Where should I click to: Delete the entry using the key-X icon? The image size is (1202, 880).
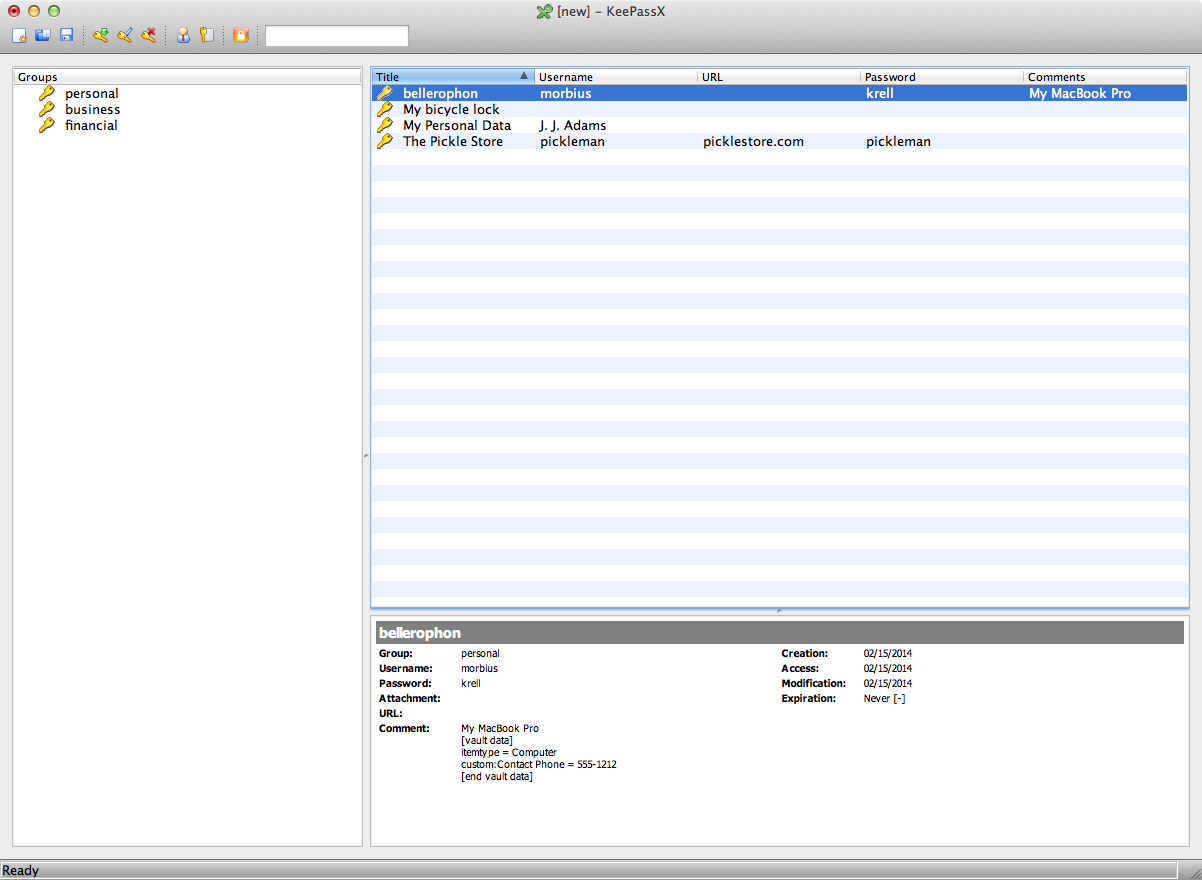tap(148, 36)
